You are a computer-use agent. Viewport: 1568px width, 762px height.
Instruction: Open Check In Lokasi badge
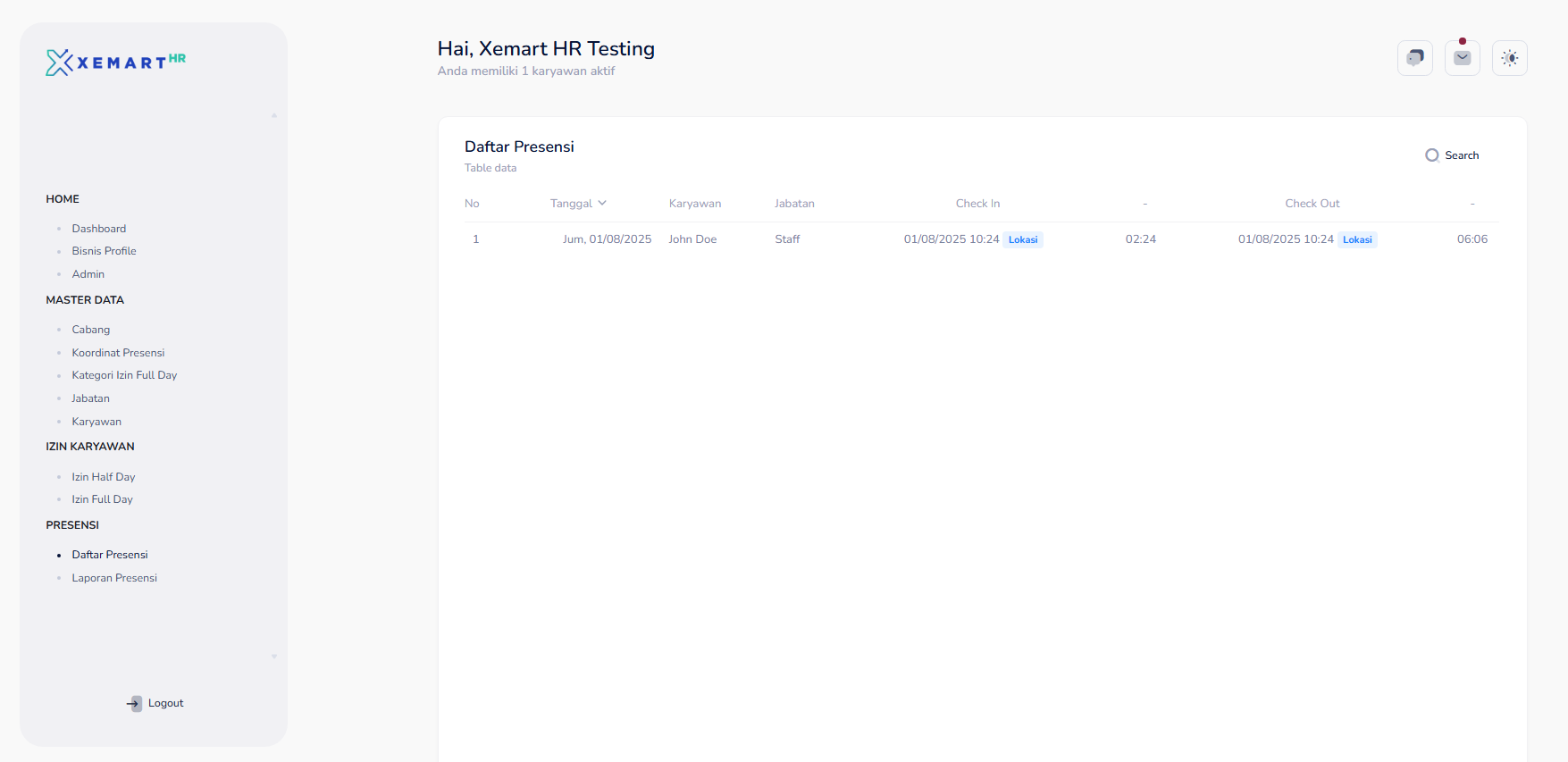click(x=1023, y=239)
